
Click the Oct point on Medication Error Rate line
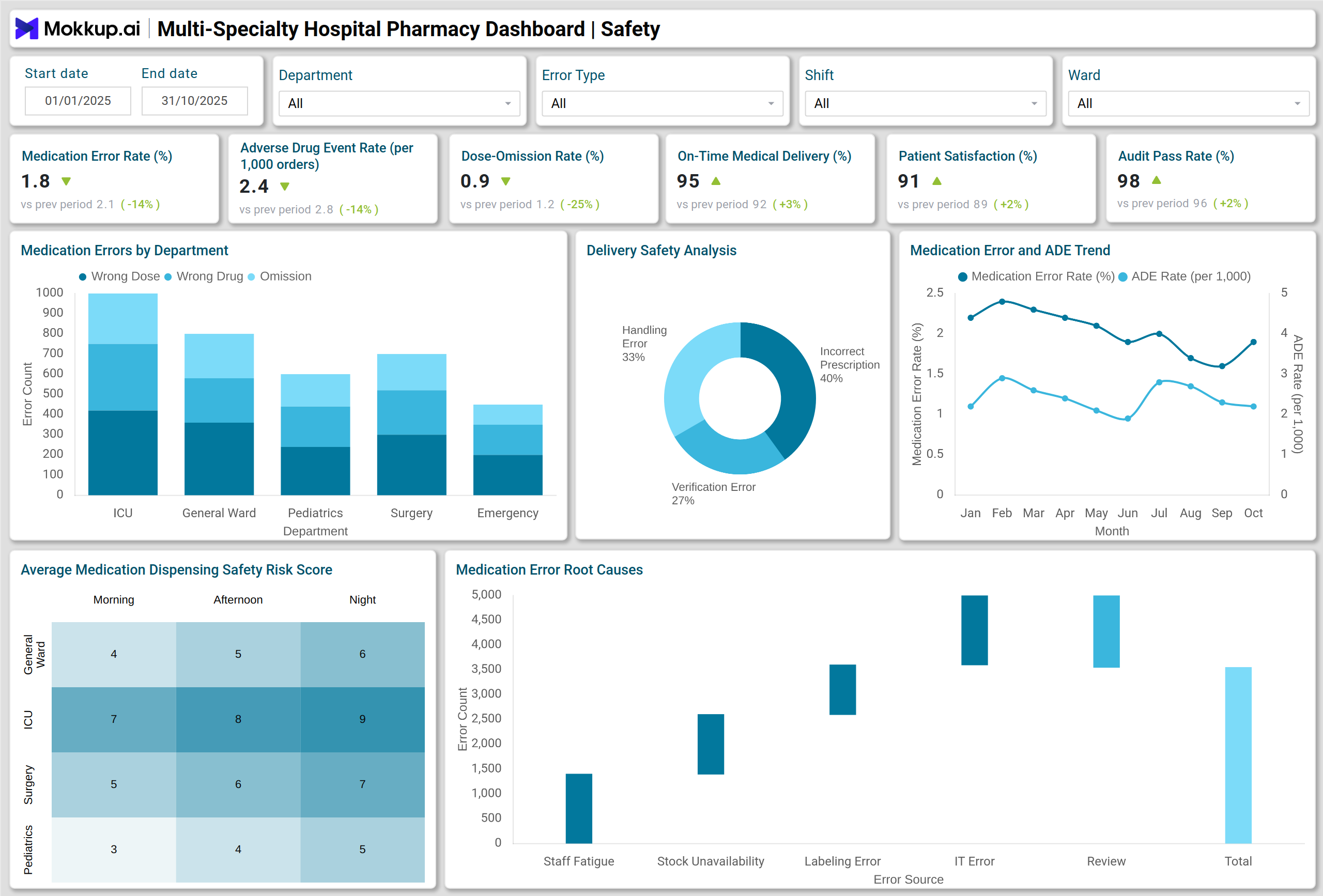[1253, 342]
